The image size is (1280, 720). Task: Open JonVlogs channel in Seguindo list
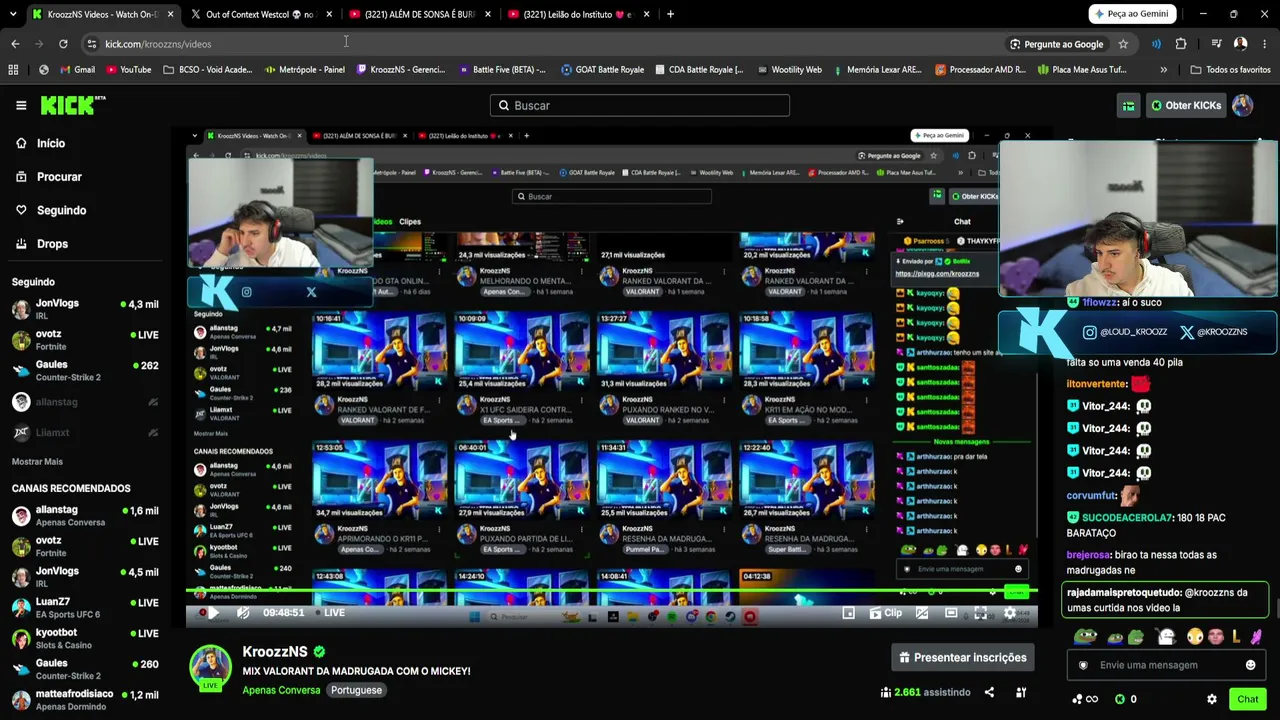85,309
